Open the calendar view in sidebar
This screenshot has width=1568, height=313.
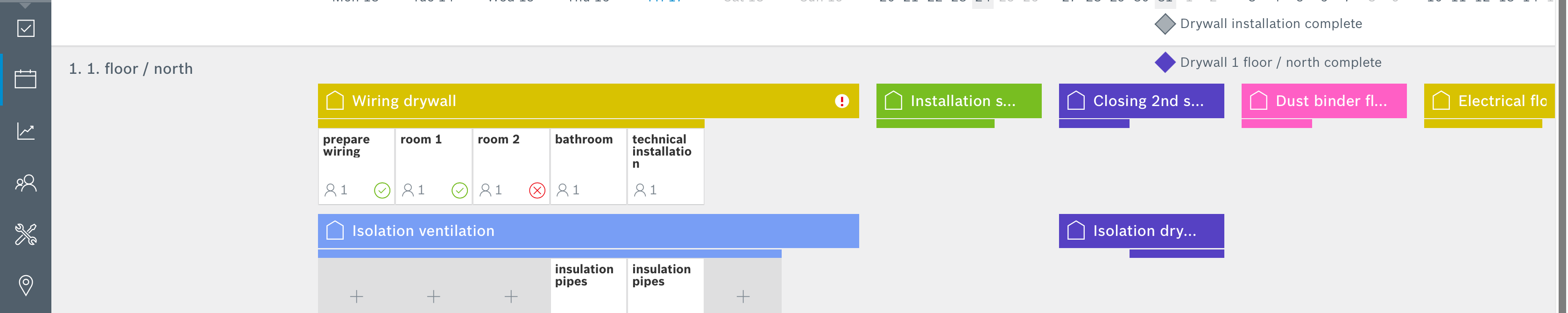(26, 79)
